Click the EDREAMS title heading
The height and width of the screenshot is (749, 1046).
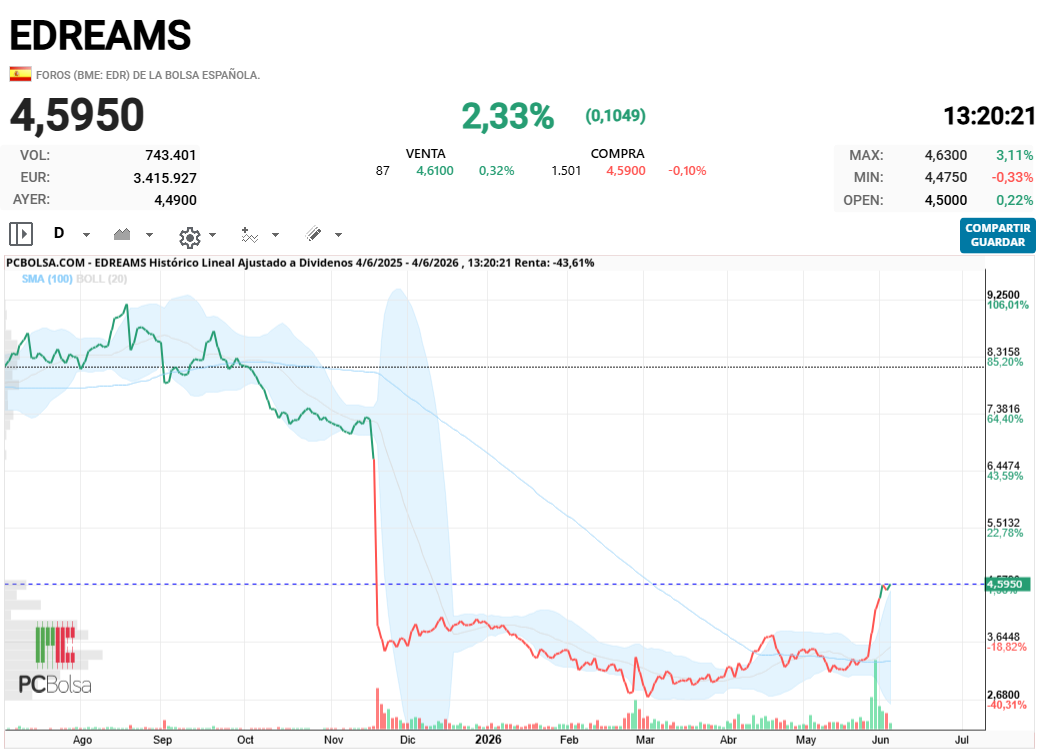[100, 35]
